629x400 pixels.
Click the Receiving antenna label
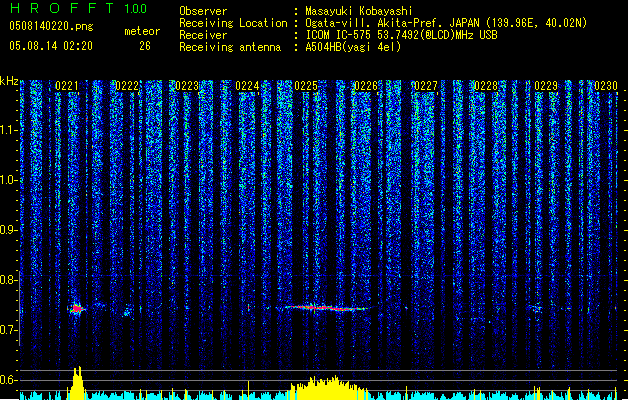coord(230,47)
